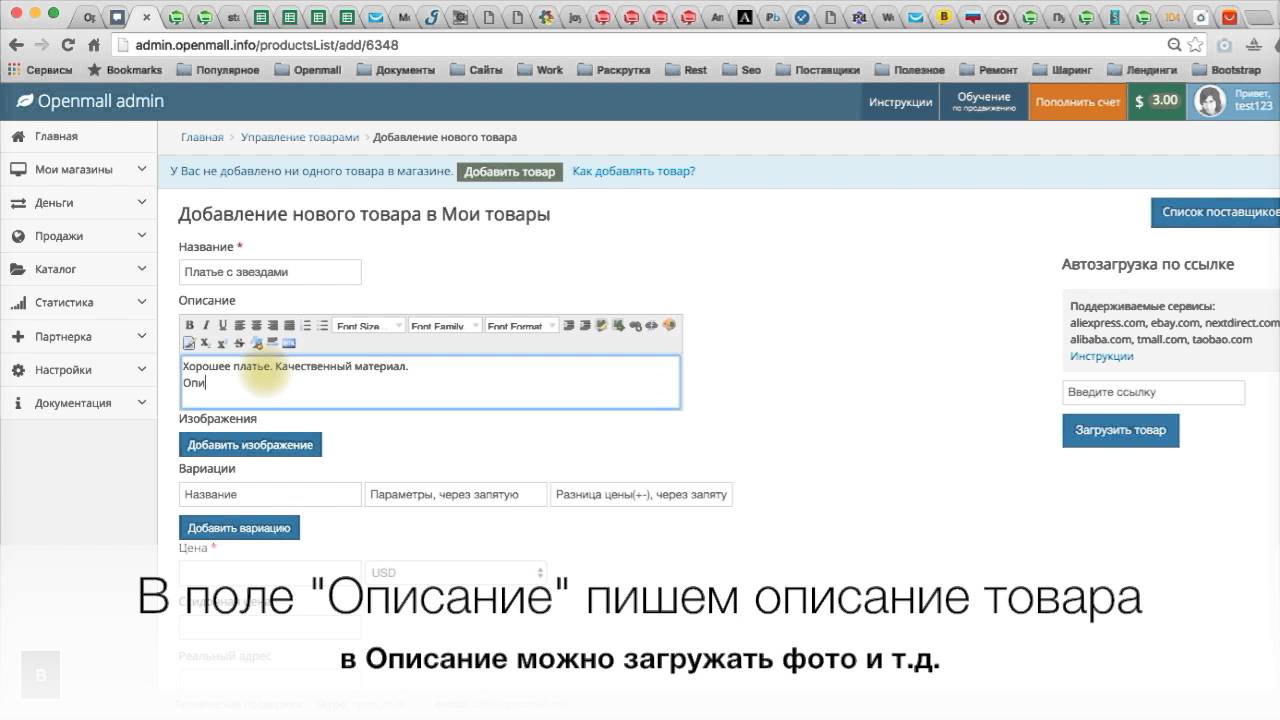This screenshot has height=720, width=1280.
Task: Remove formatting with eraser icon
Action: [257, 343]
